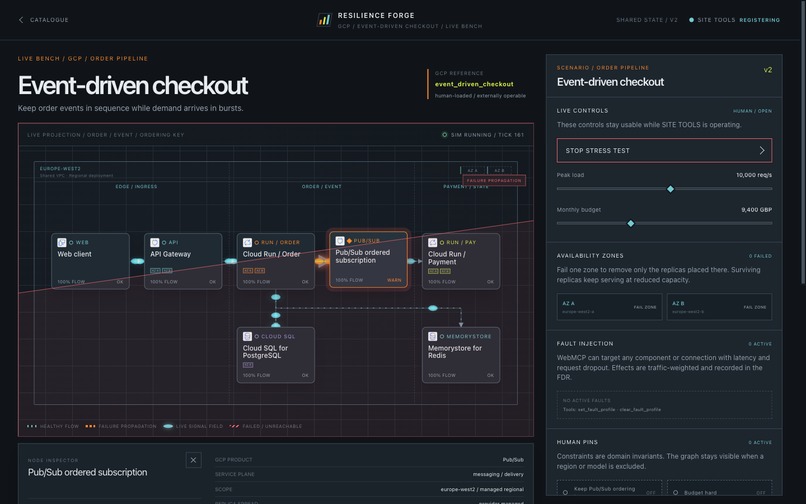
Task: Click the 0 ACTIVE fault injection counter
Action: click(760, 344)
